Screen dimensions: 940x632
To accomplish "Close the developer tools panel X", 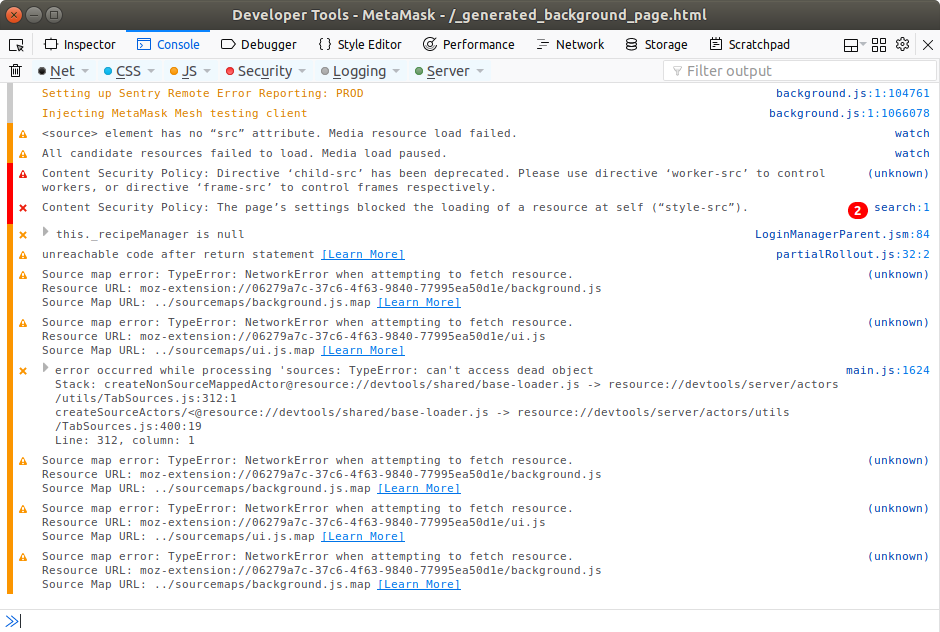I will [x=927, y=45].
